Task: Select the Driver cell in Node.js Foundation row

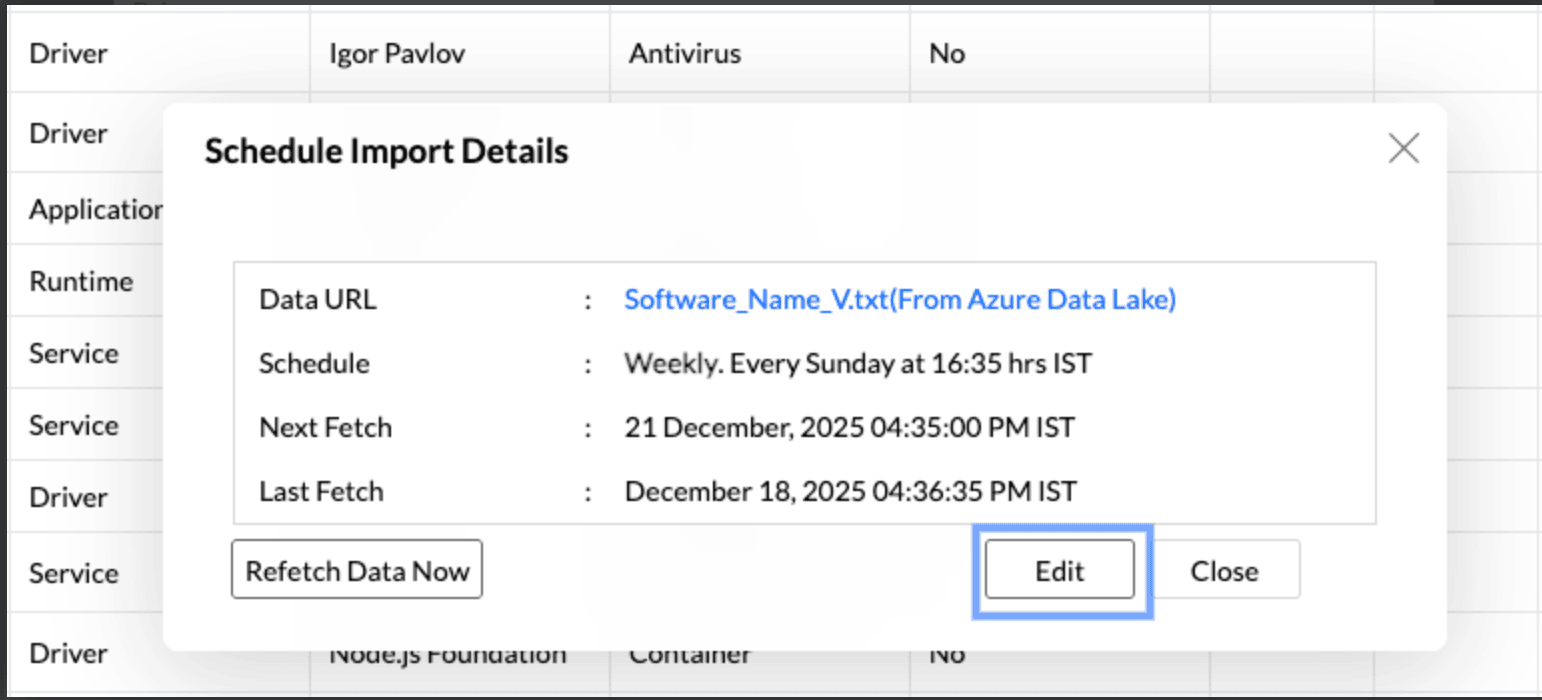Action: point(68,653)
